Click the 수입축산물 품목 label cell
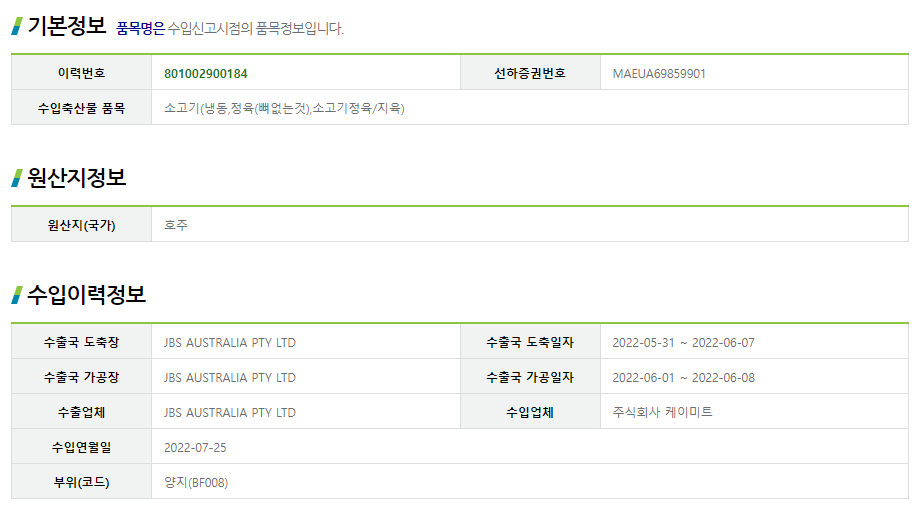The height and width of the screenshot is (506, 915). click(x=81, y=108)
